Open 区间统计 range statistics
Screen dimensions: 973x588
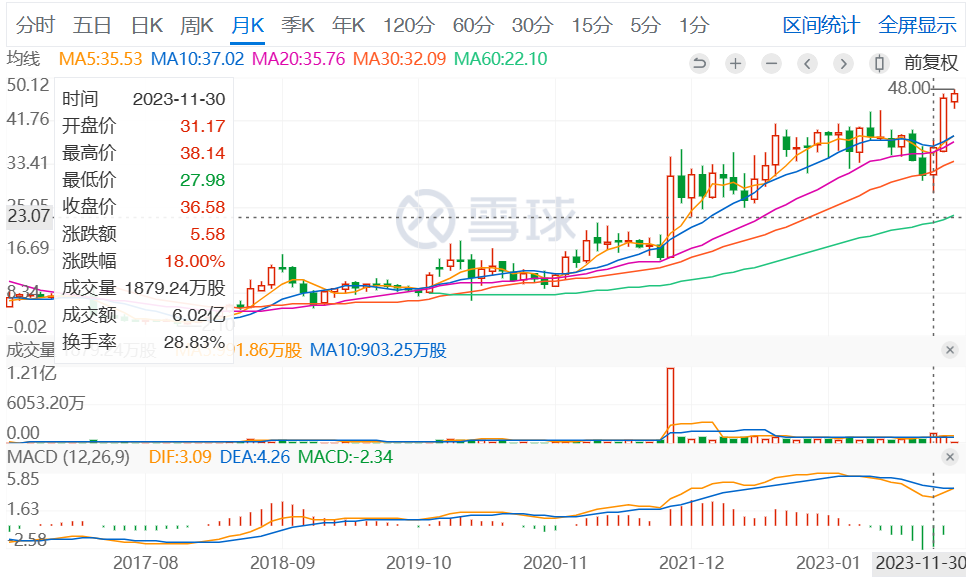[821, 25]
